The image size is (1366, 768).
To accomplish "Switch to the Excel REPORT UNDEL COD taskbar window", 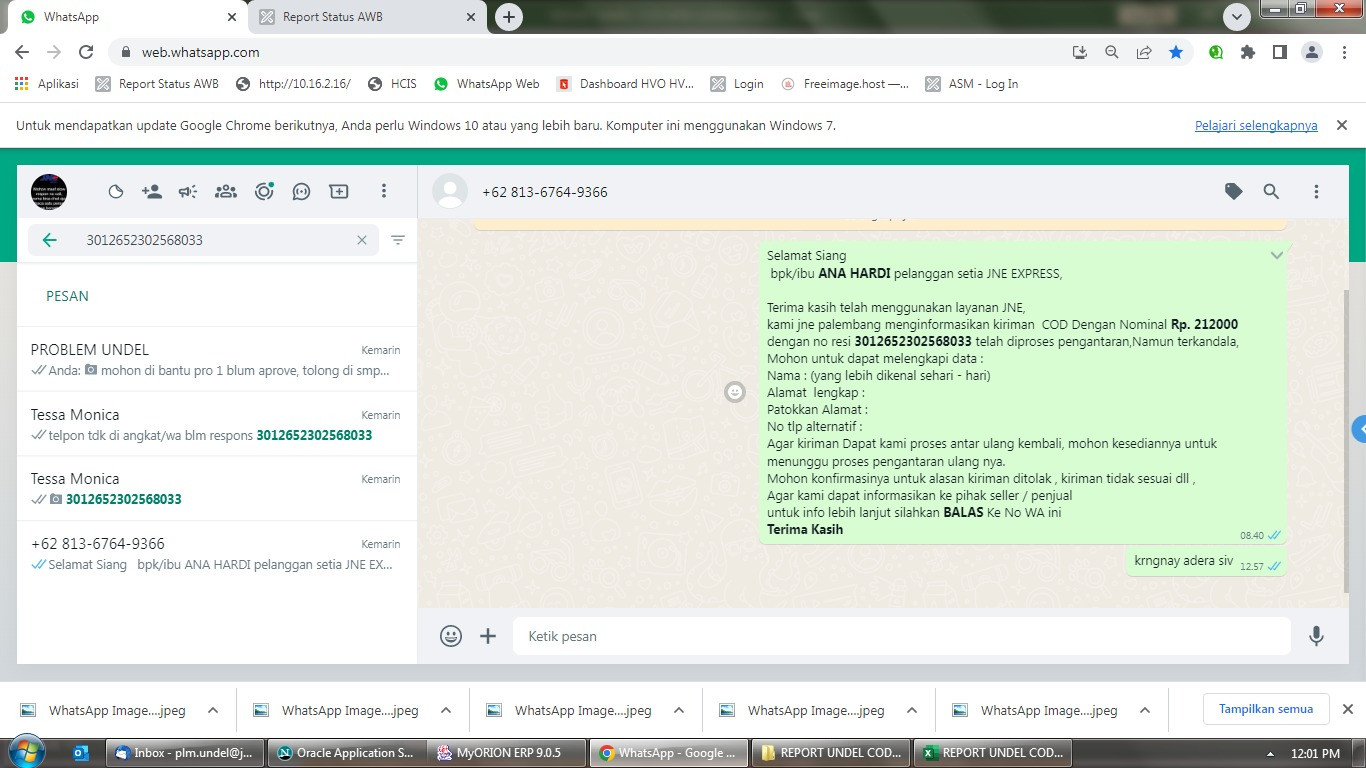I will point(992,753).
